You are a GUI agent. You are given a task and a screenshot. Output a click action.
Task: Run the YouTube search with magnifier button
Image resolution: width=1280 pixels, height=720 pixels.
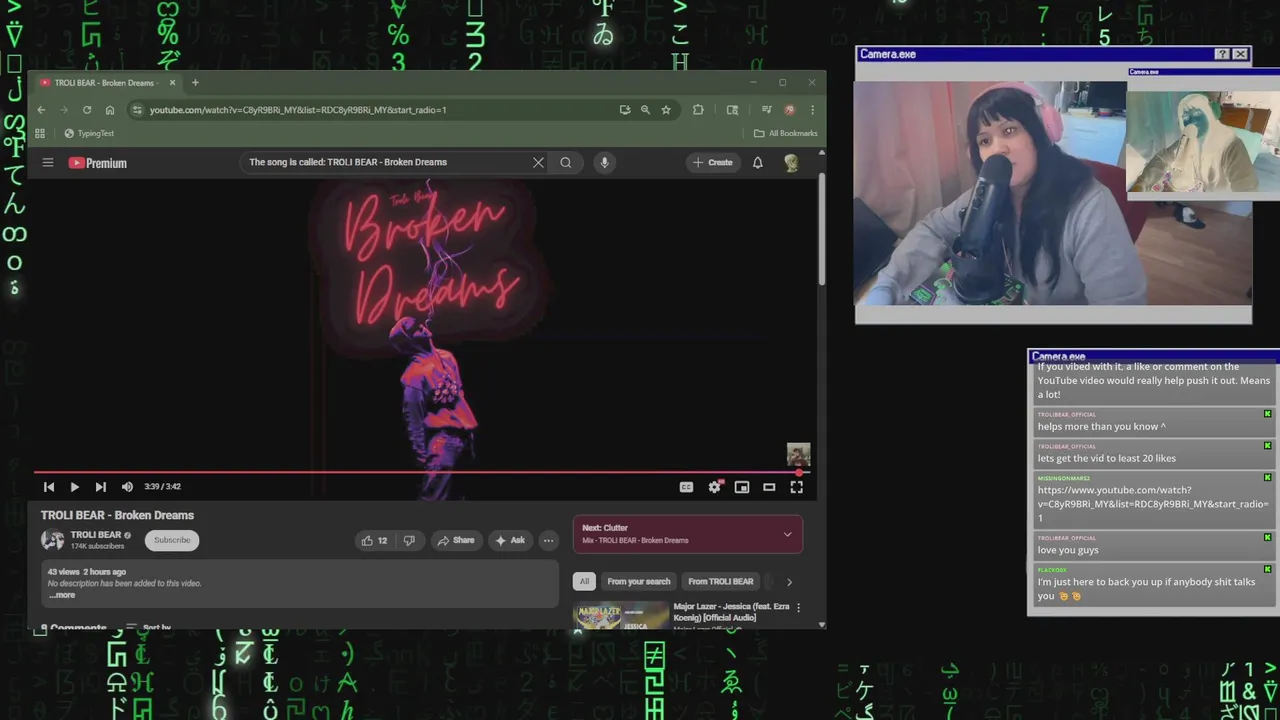pyautogui.click(x=566, y=162)
